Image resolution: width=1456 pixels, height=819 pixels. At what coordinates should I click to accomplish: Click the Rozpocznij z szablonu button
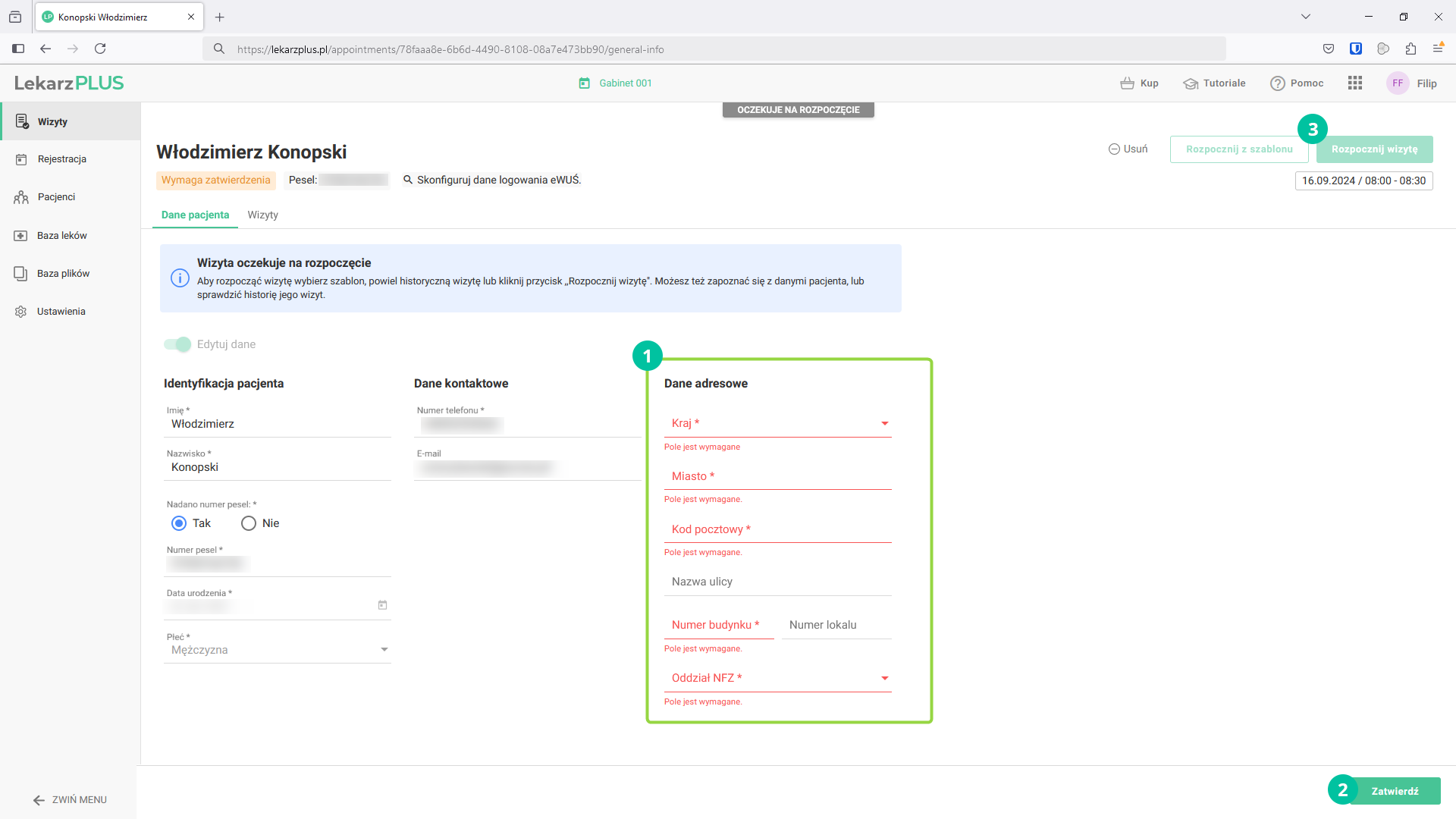1238,149
